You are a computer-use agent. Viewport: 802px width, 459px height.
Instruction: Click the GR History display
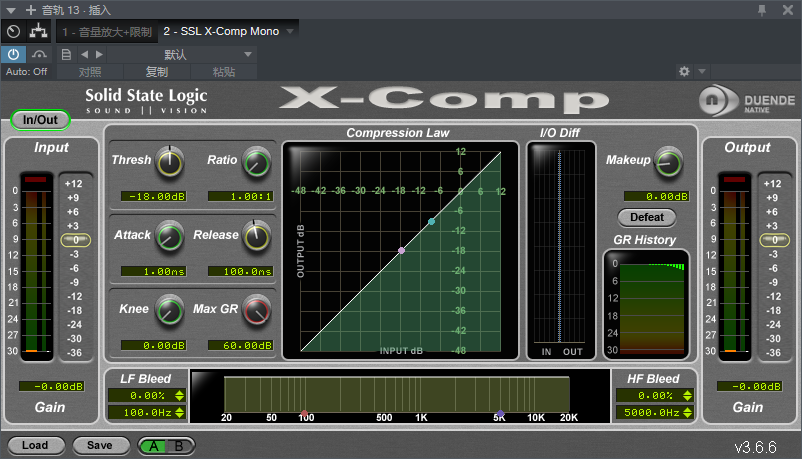tap(647, 305)
